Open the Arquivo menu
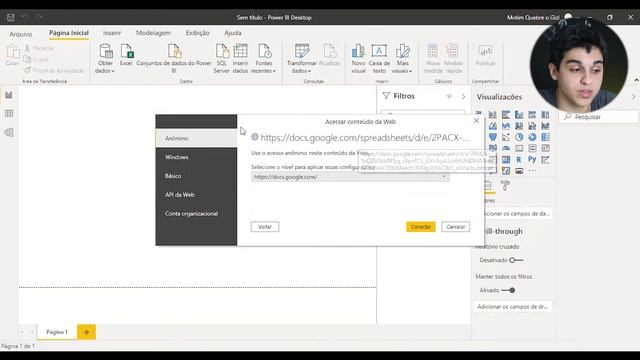 point(20,33)
